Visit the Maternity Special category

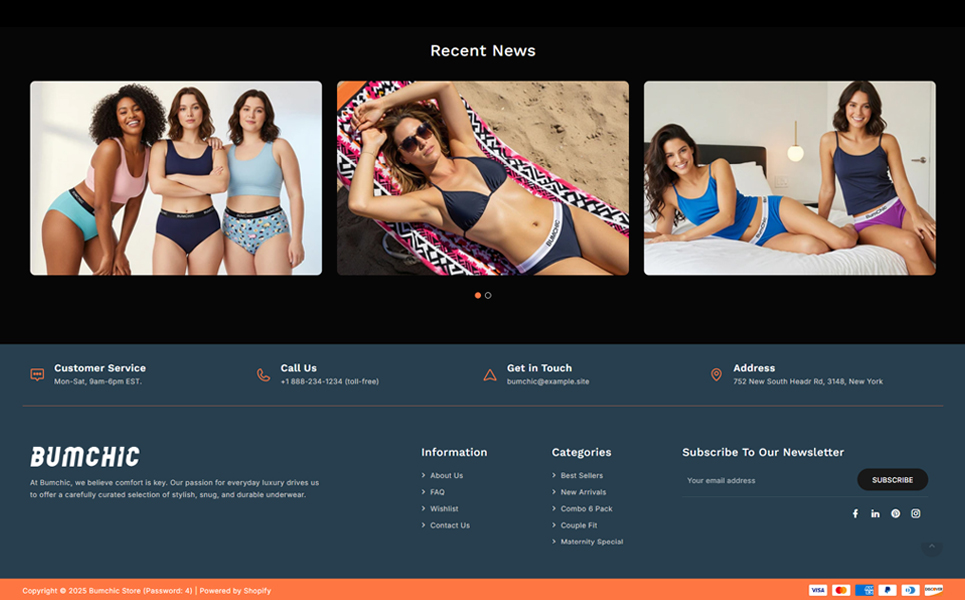click(591, 542)
